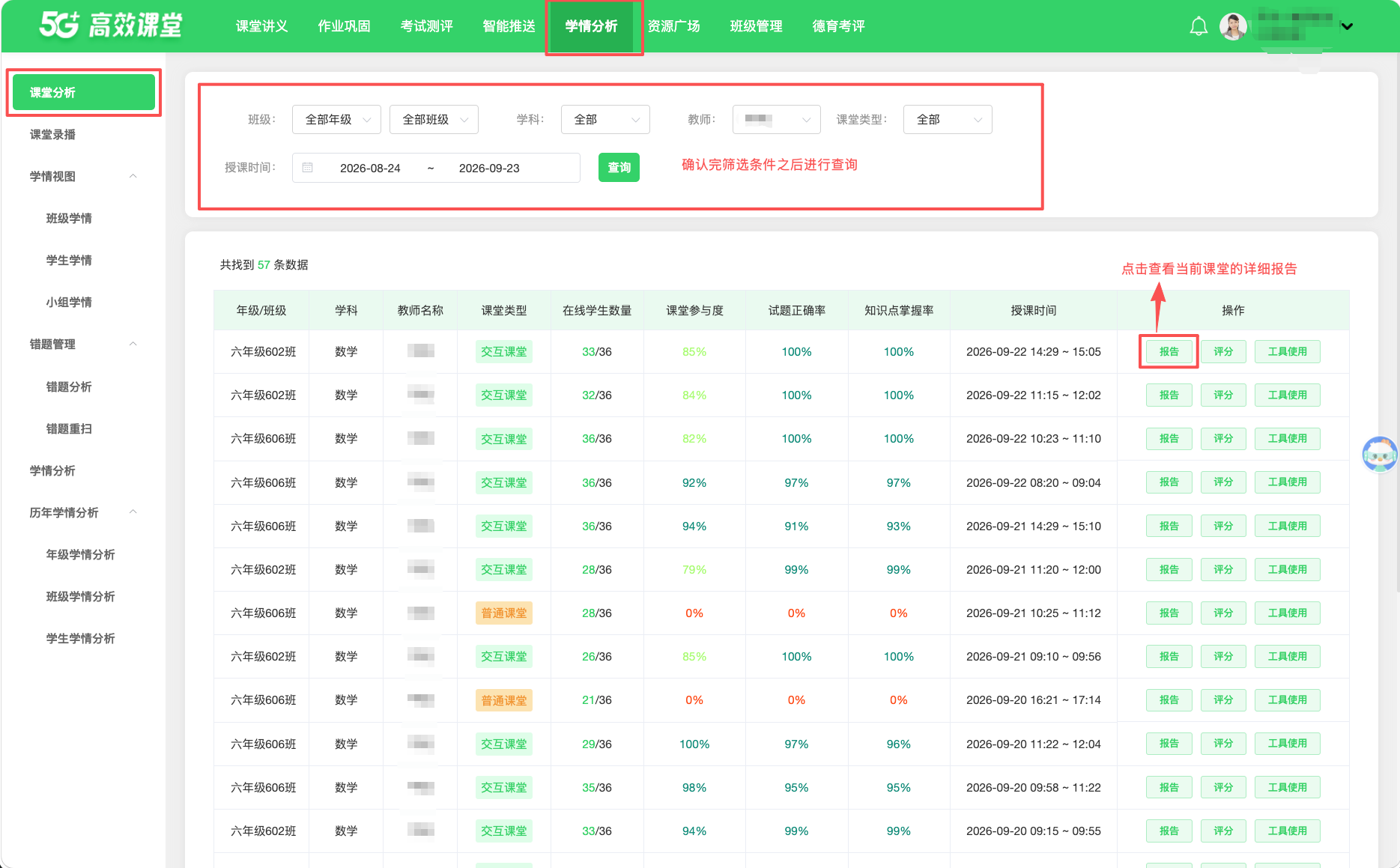1400x868 pixels.
Task: Open 年级学情分析 in the sidebar
Action: [x=80, y=554]
